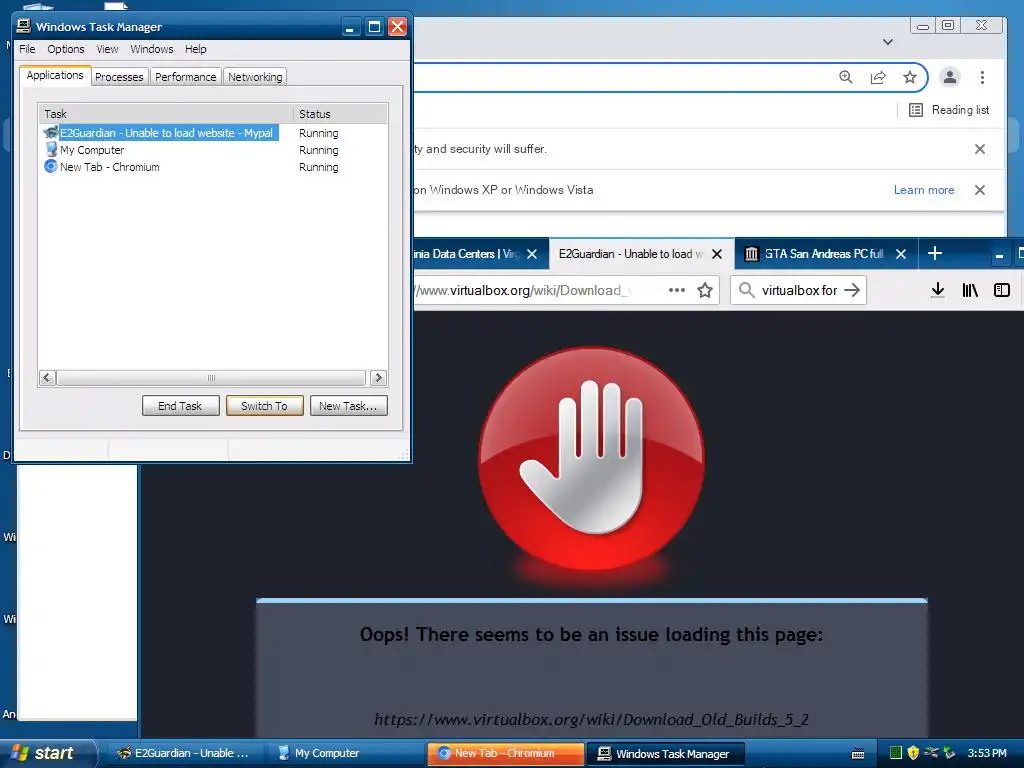Click the search box with 'virtualbox for'
1024x768 pixels.
coord(799,290)
